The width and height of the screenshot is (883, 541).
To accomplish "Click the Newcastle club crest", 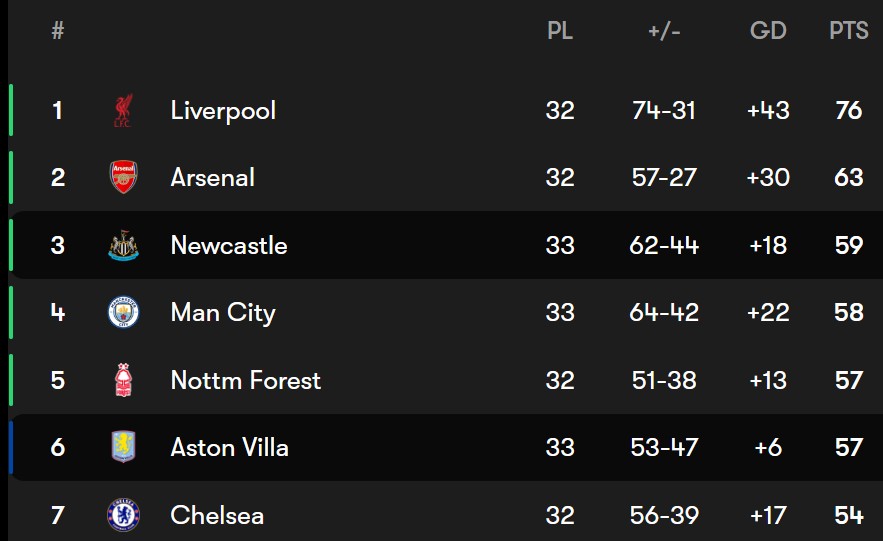I will (x=123, y=245).
